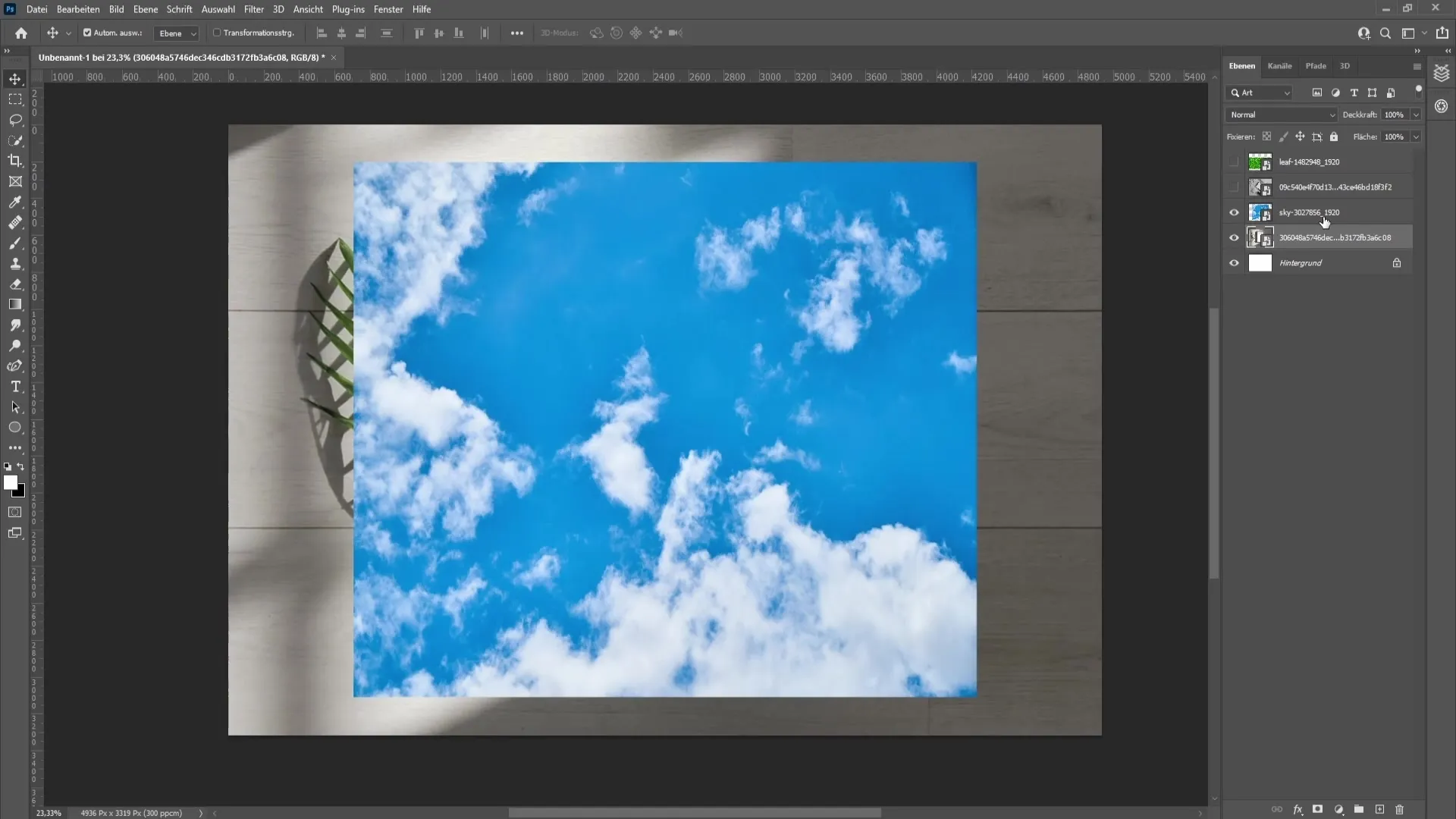The width and height of the screenshot is (1456, 819).
Task: Select the Dodge tool
Action: pos(15,345)
